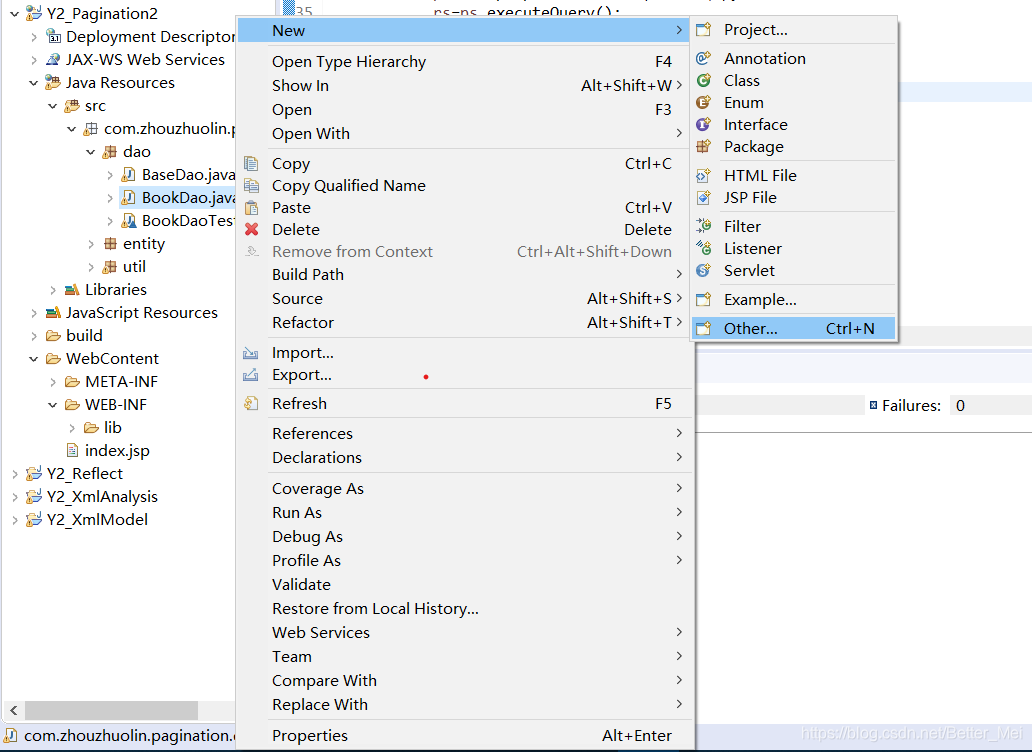Click the Failures indicator icon
This screenshot has height=752, width=1032.
tap(873, 405)
